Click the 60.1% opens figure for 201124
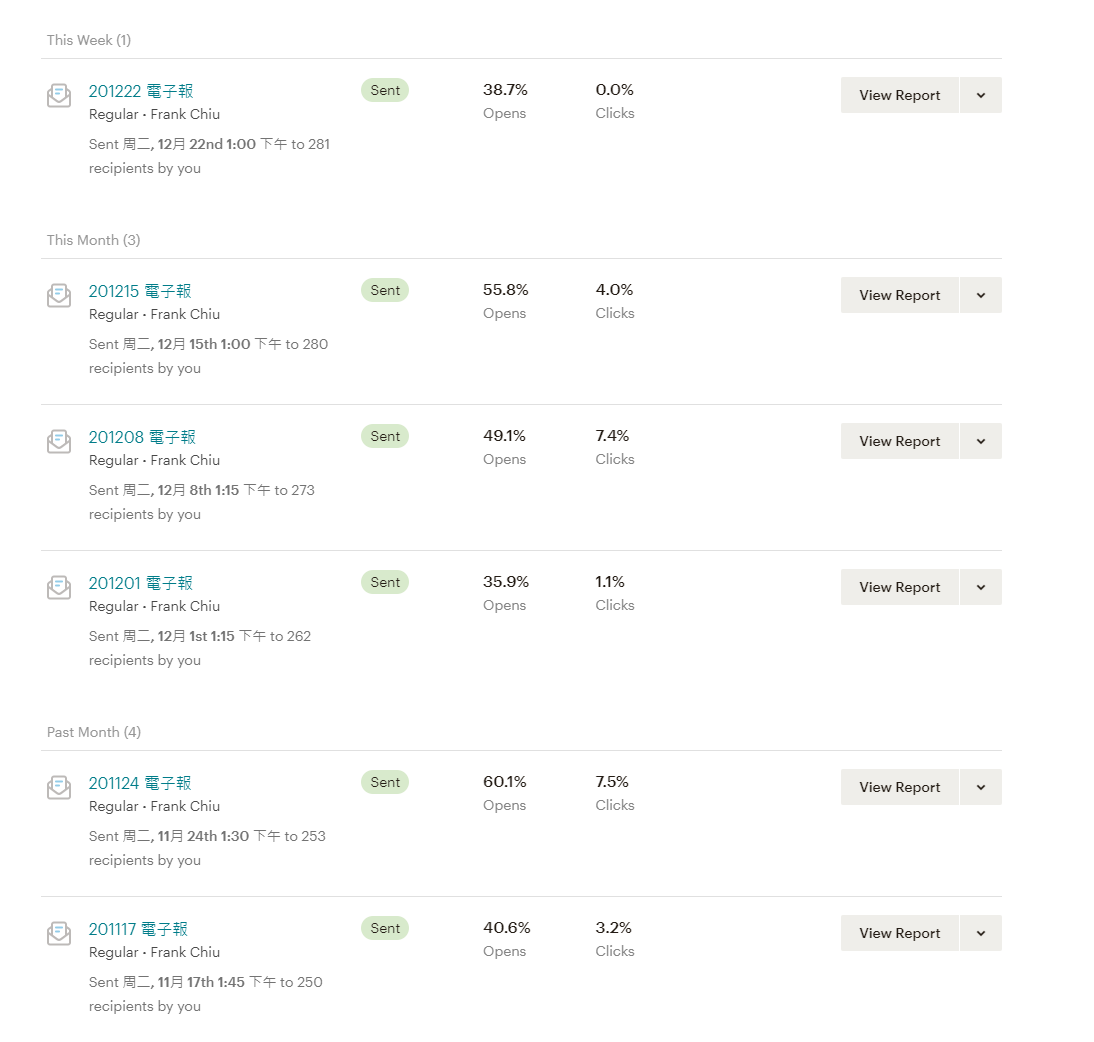Screen dimensions: 1094x1042 pyautogui.click(x=505, y=782)
